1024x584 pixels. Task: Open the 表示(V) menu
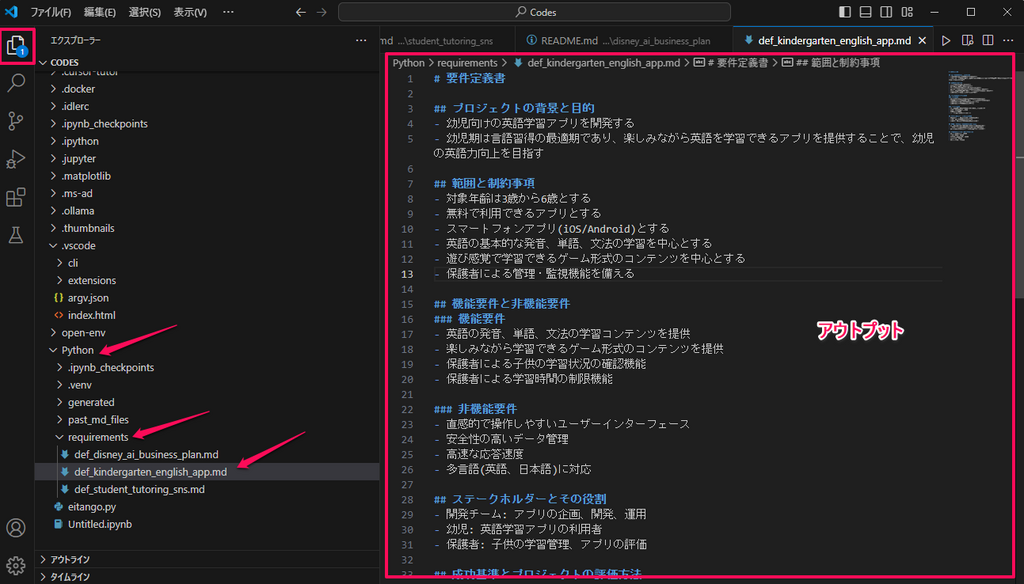point(190,12)
